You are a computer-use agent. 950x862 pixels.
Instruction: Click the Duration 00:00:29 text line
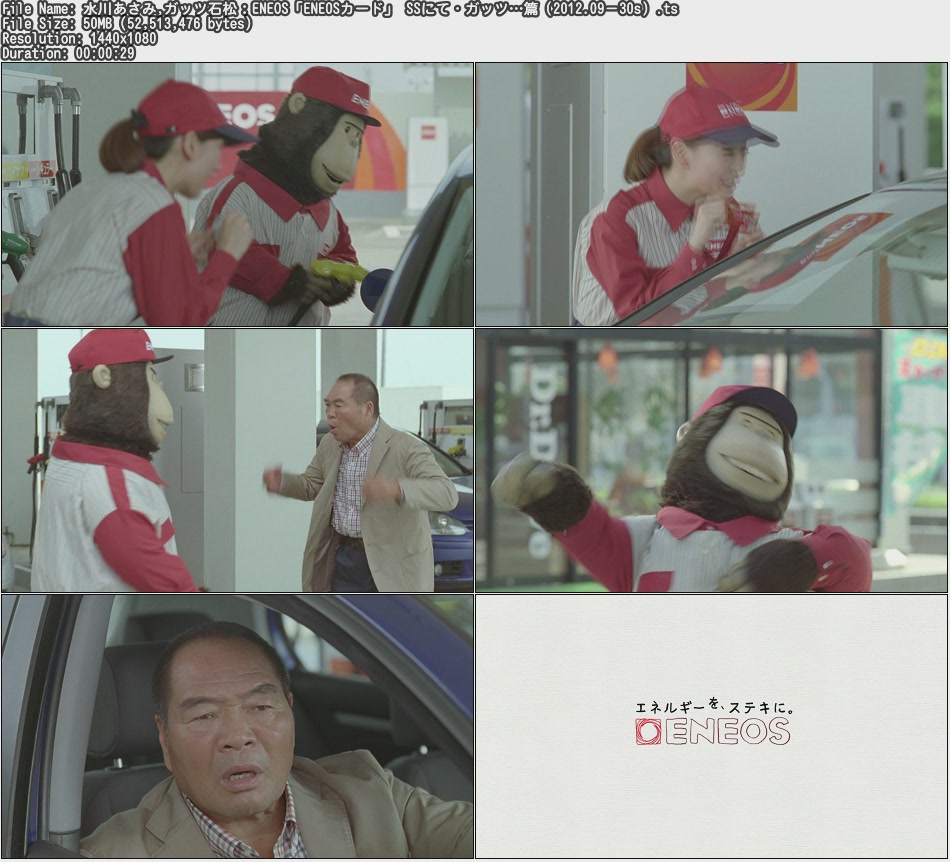(x=68, y=53)
